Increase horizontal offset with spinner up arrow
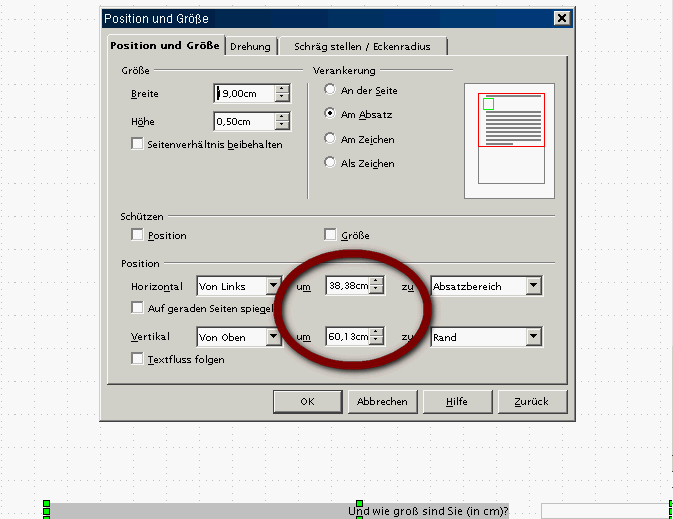The image size is (673, 519). click(376, 282)
